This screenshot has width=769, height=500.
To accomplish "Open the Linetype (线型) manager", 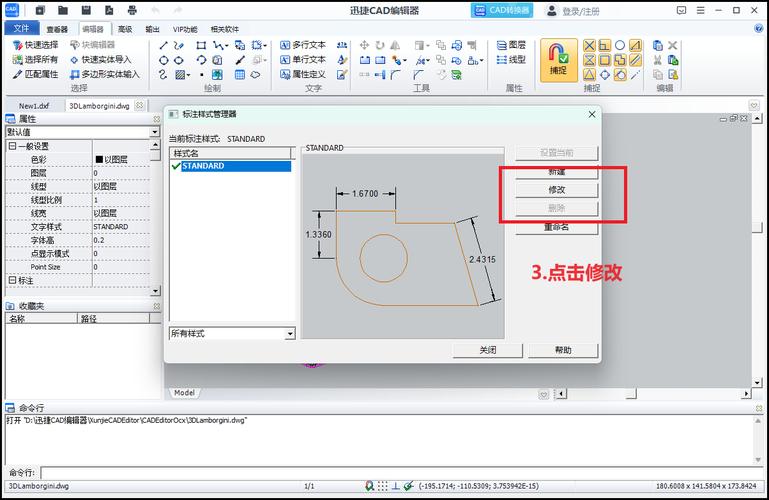I will pos(511,60).
